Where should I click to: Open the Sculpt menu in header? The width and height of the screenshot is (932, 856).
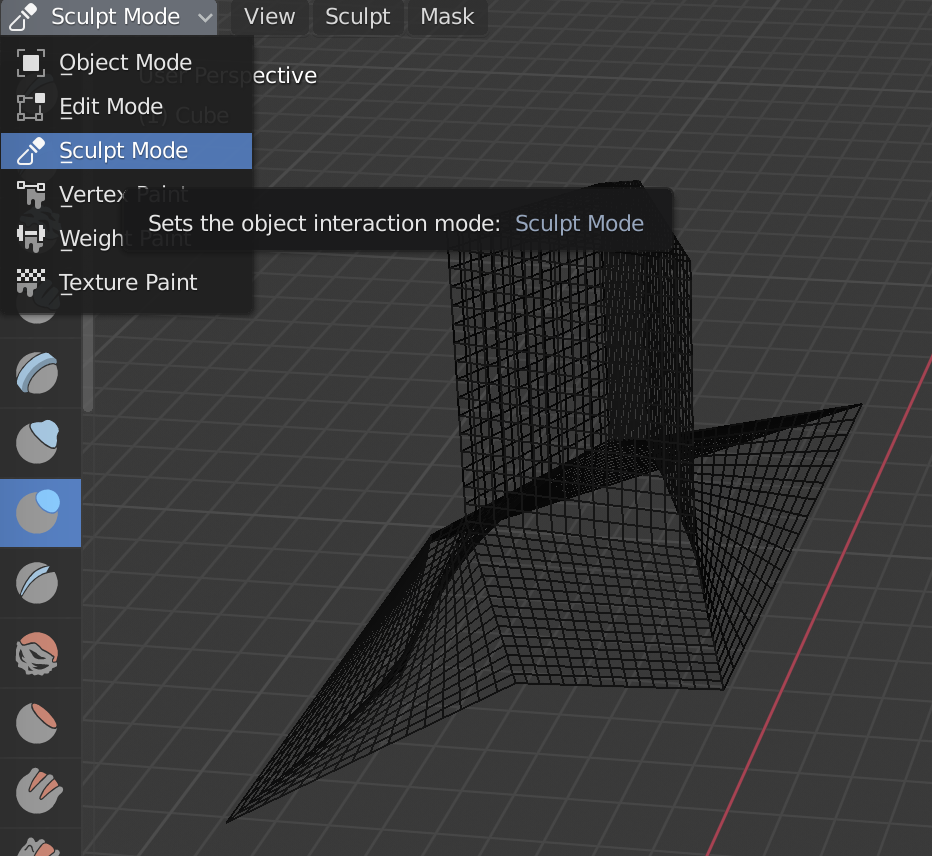click(357, 17)
